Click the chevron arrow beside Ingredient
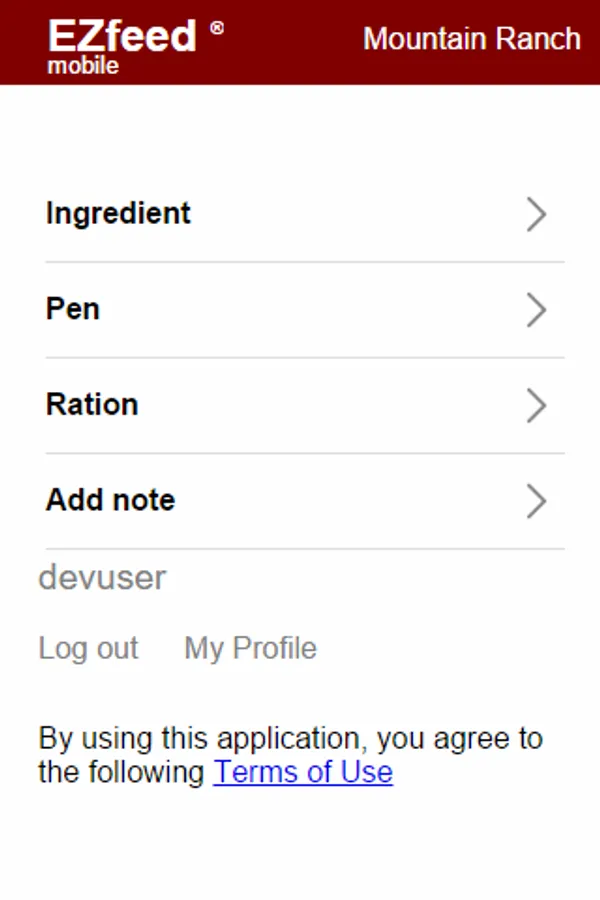 pos(537,214)
